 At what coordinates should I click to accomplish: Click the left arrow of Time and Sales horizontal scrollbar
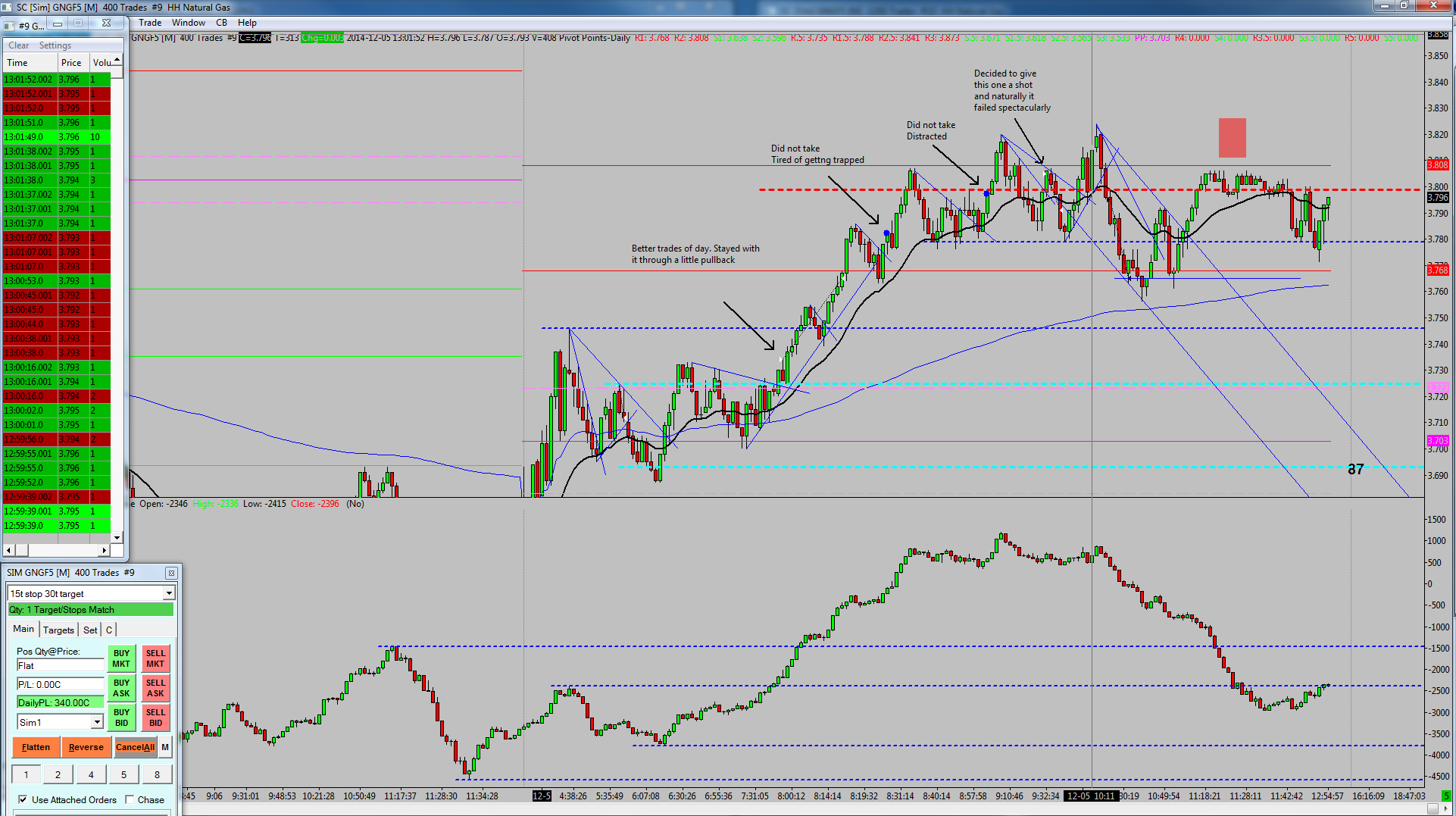[8, 549]
